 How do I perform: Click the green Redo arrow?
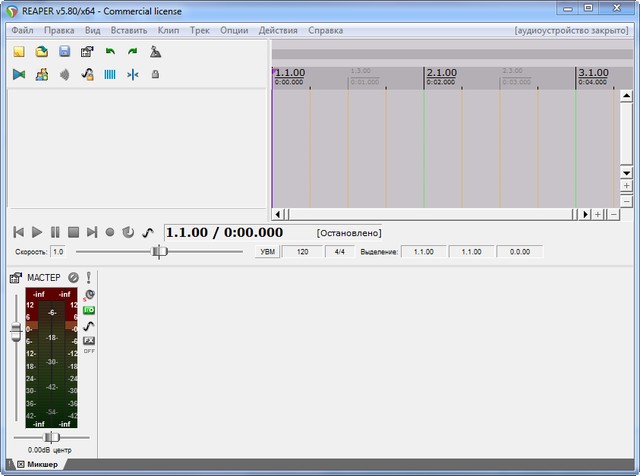click(x=132, y=51)
